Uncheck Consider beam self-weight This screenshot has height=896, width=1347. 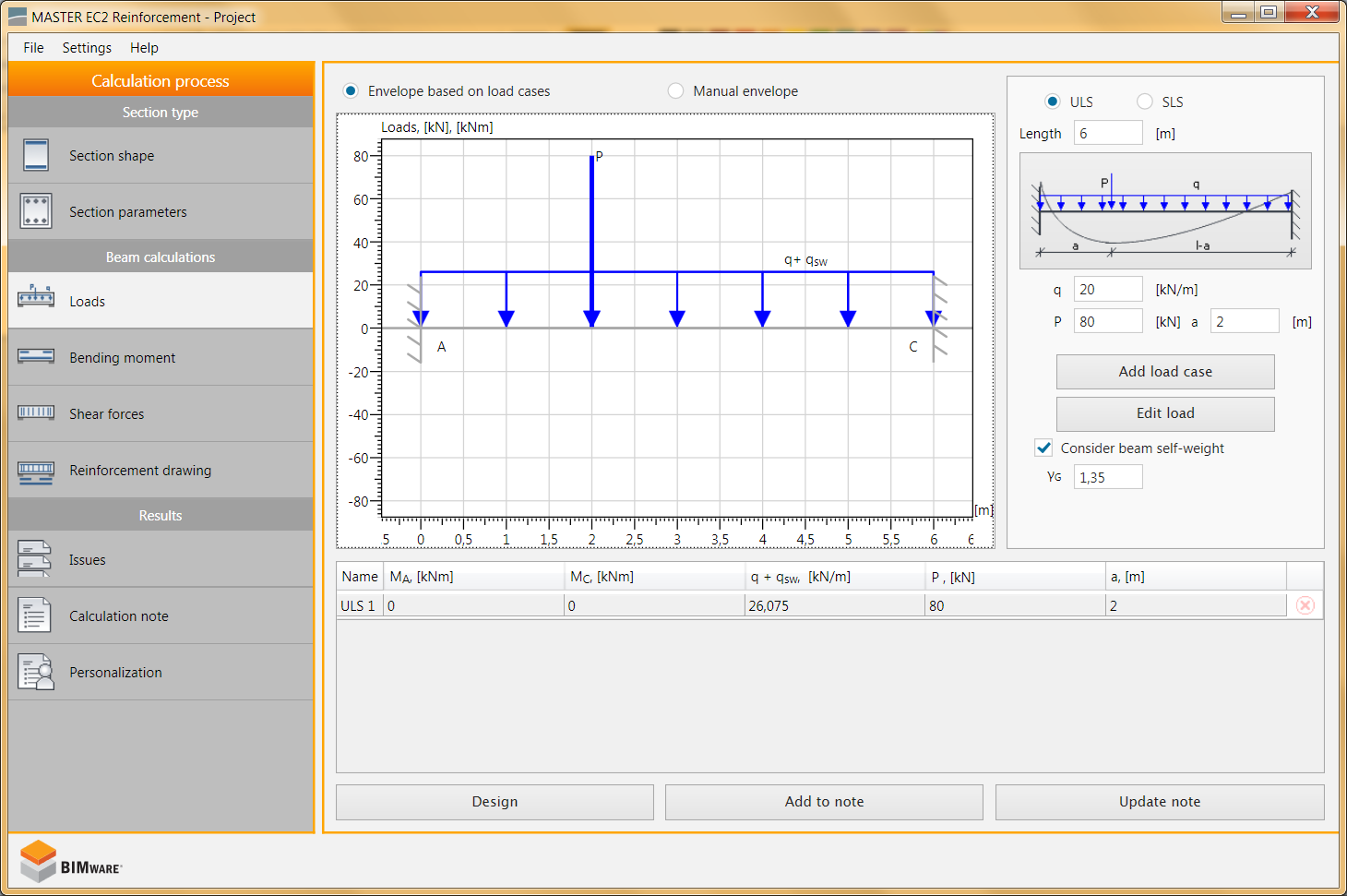1043,448
